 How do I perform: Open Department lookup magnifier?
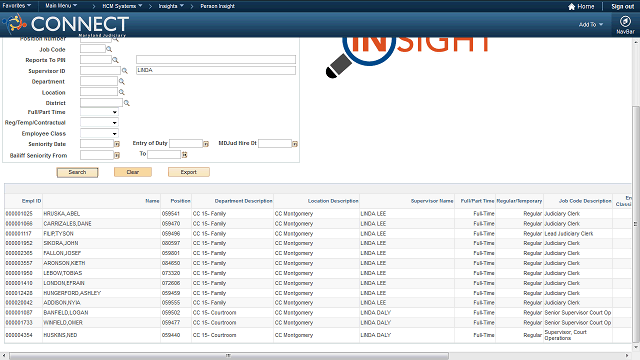tap(121, 82)
